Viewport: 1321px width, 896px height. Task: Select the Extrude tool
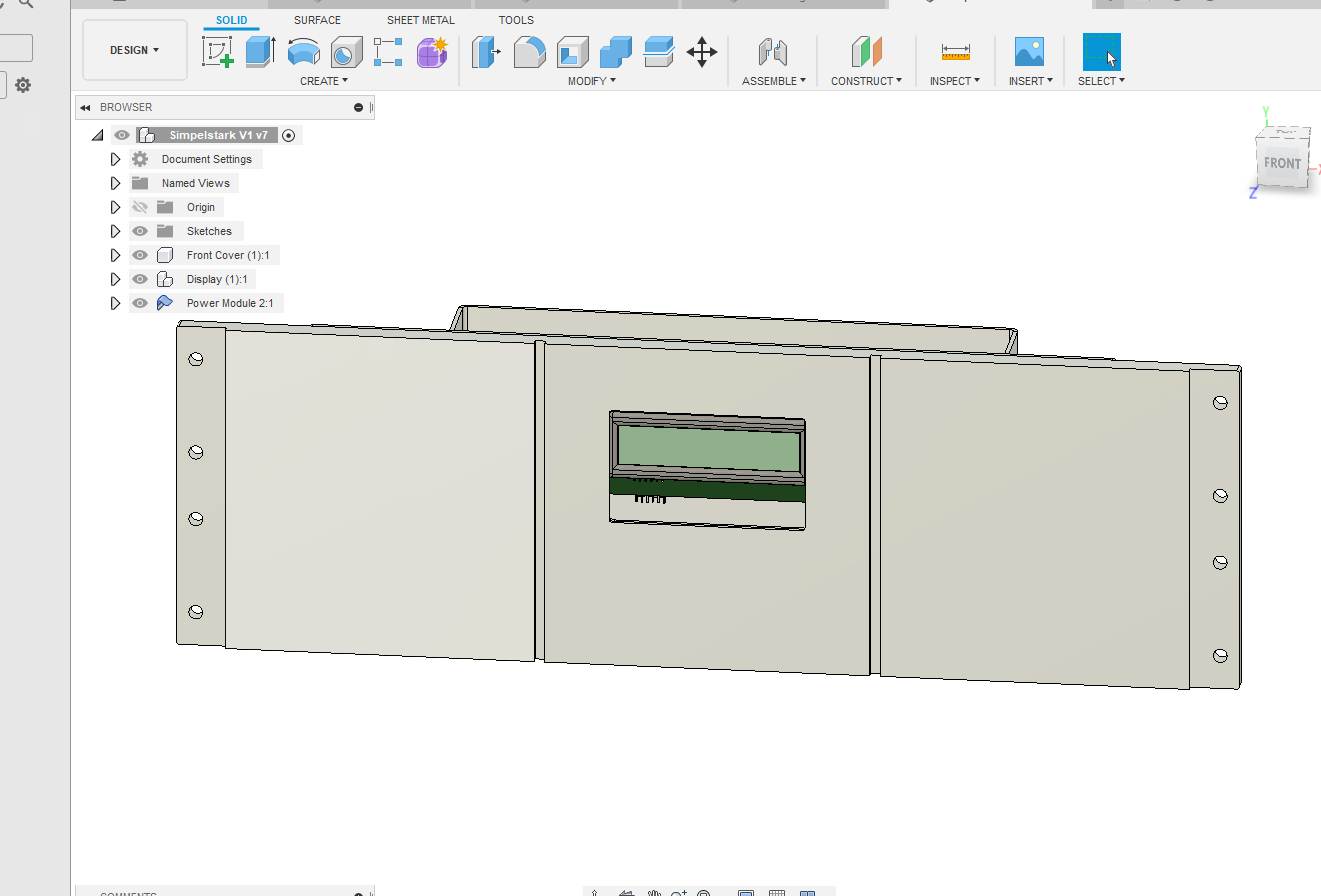pos(260,51)
